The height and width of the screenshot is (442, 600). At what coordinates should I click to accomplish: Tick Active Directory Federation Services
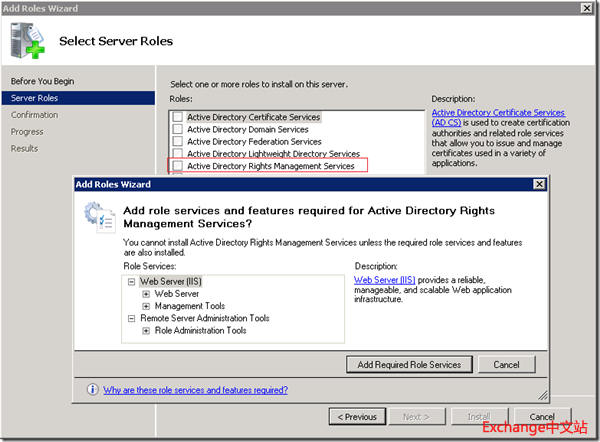pos(177,142)
